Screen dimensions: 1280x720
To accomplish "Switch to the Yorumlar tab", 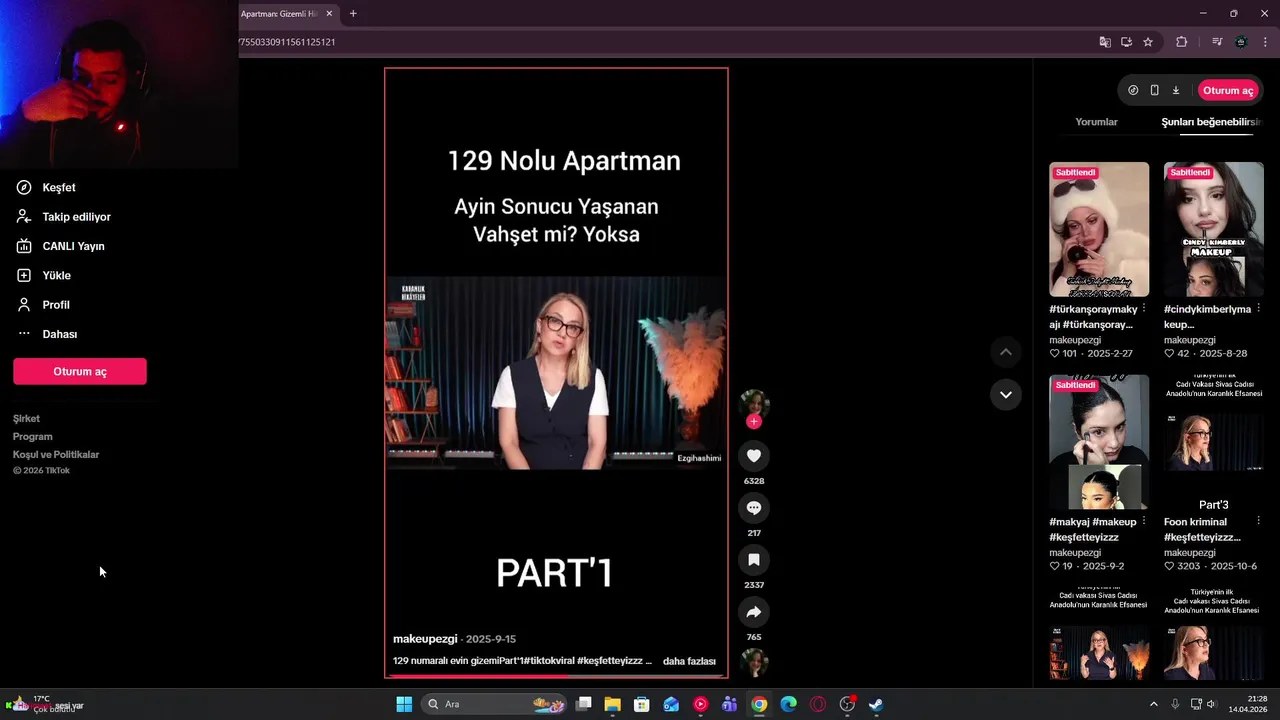I will point(1096,122).
